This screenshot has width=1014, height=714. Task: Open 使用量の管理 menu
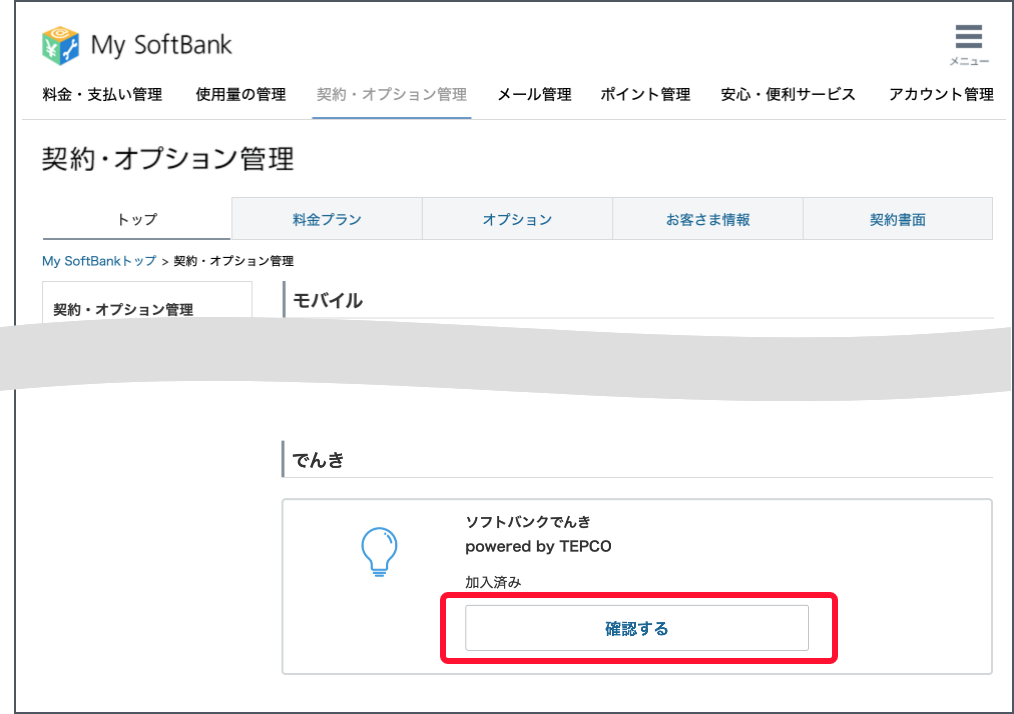241,94
